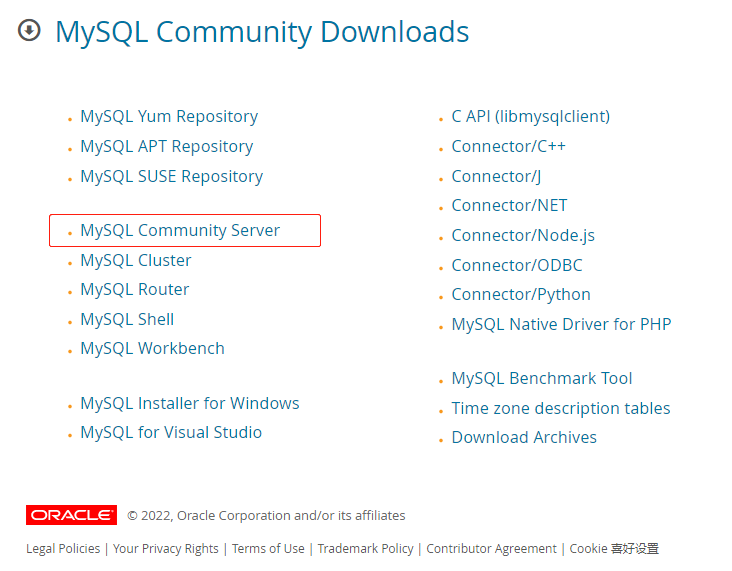Image resolution: width=732 pixels, height=571 pixels.
Task: Open Time zone description tables link
Action: pos(561,408)
